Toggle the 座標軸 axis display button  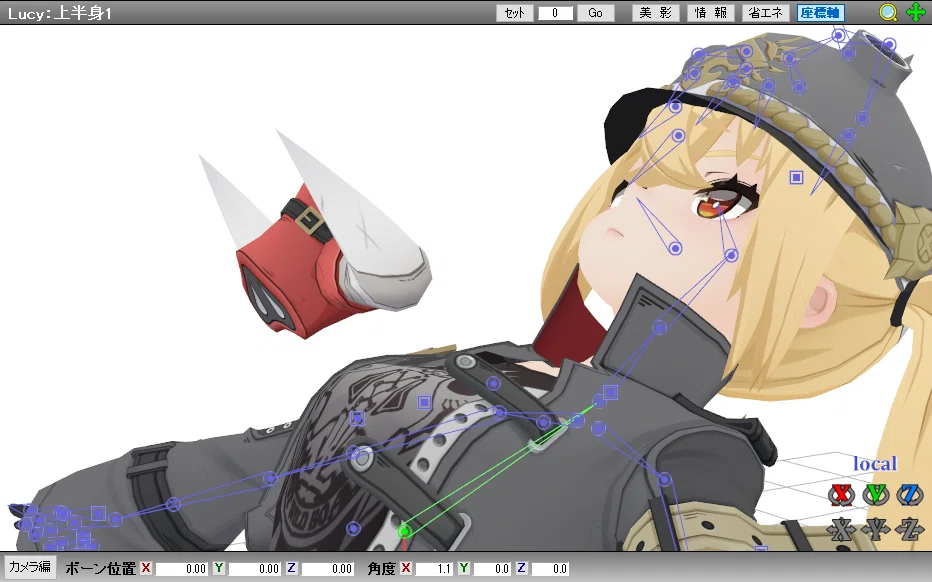pyautogui.click(x=820, y=12)
